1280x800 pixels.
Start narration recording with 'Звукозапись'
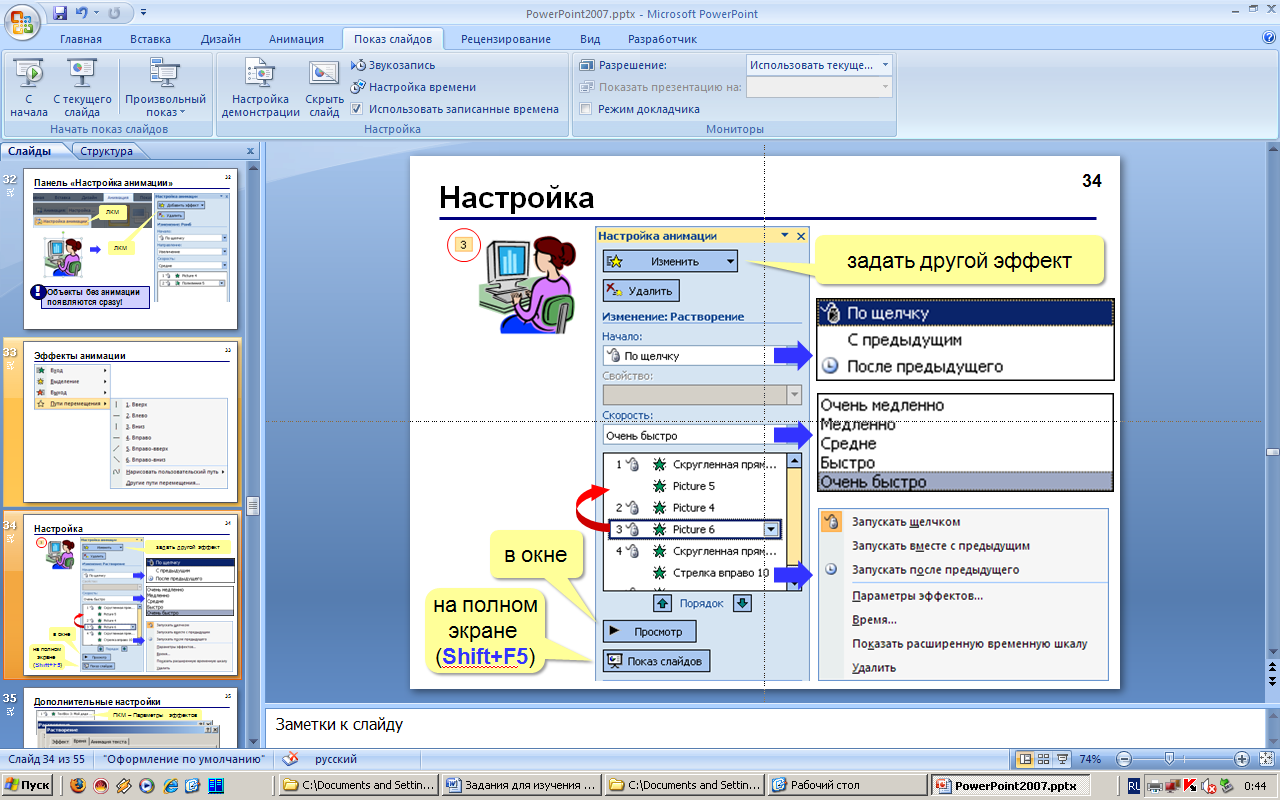click(x=392, y=65)
